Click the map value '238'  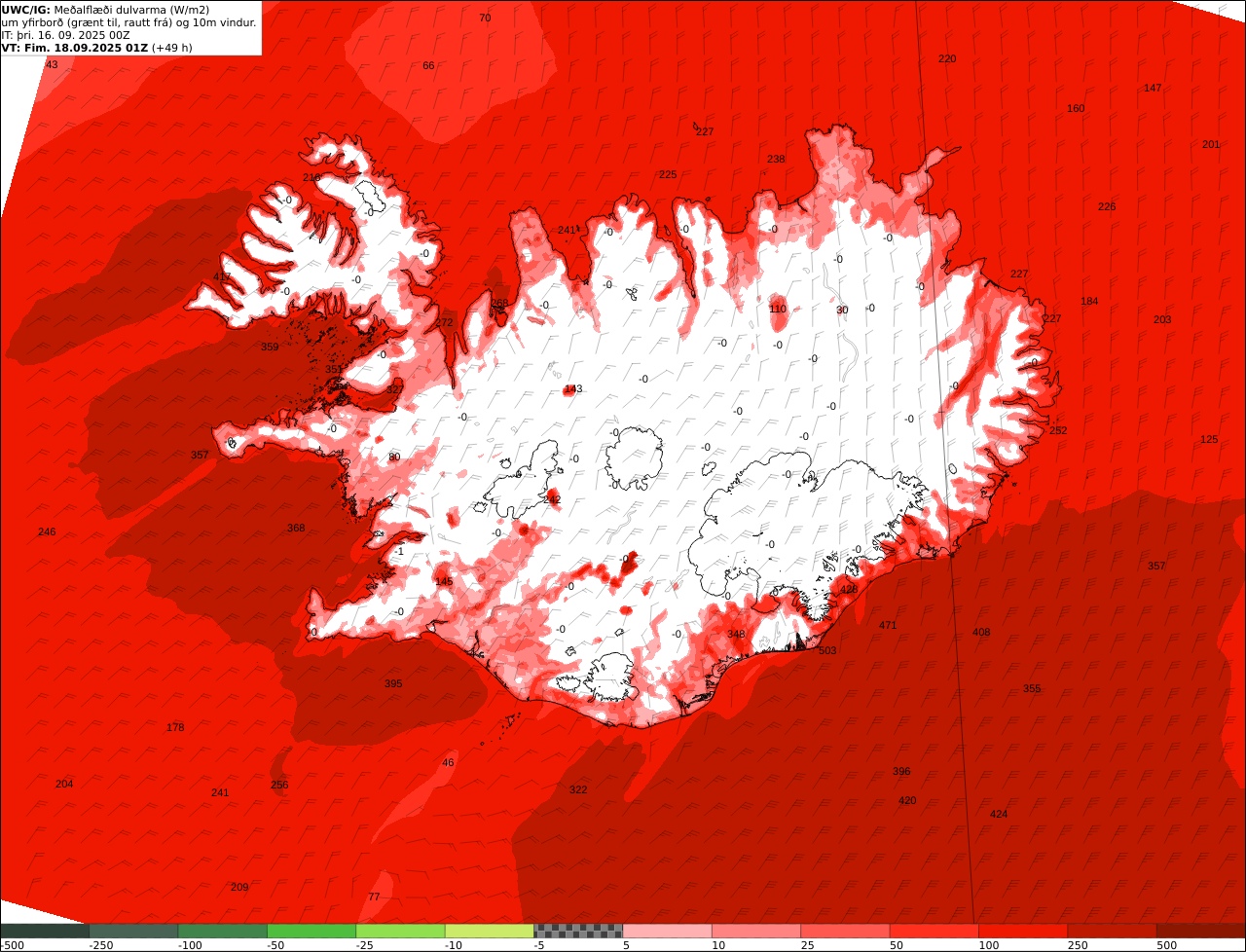[776, 159]
